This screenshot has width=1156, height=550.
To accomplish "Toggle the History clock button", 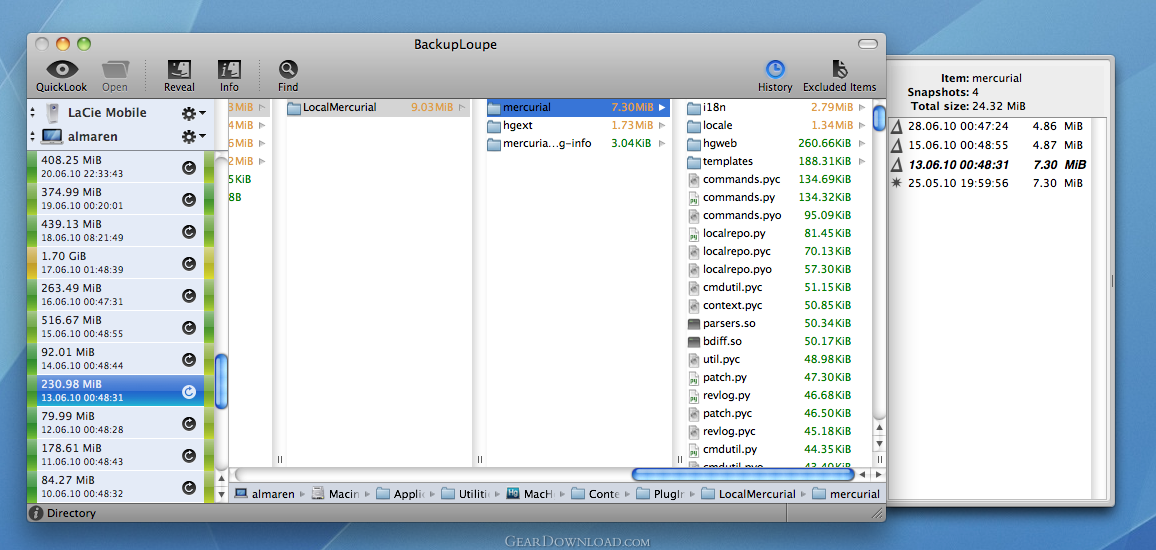I will pos(775,70).
